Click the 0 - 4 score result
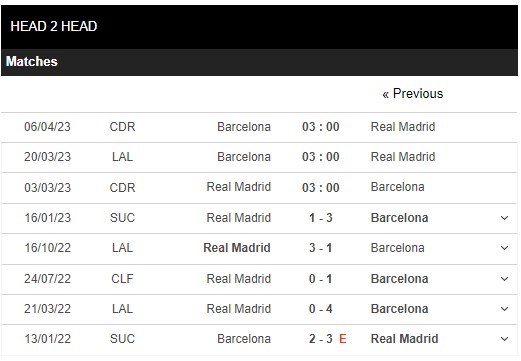The image size is (521, 361). click(321, 309)
